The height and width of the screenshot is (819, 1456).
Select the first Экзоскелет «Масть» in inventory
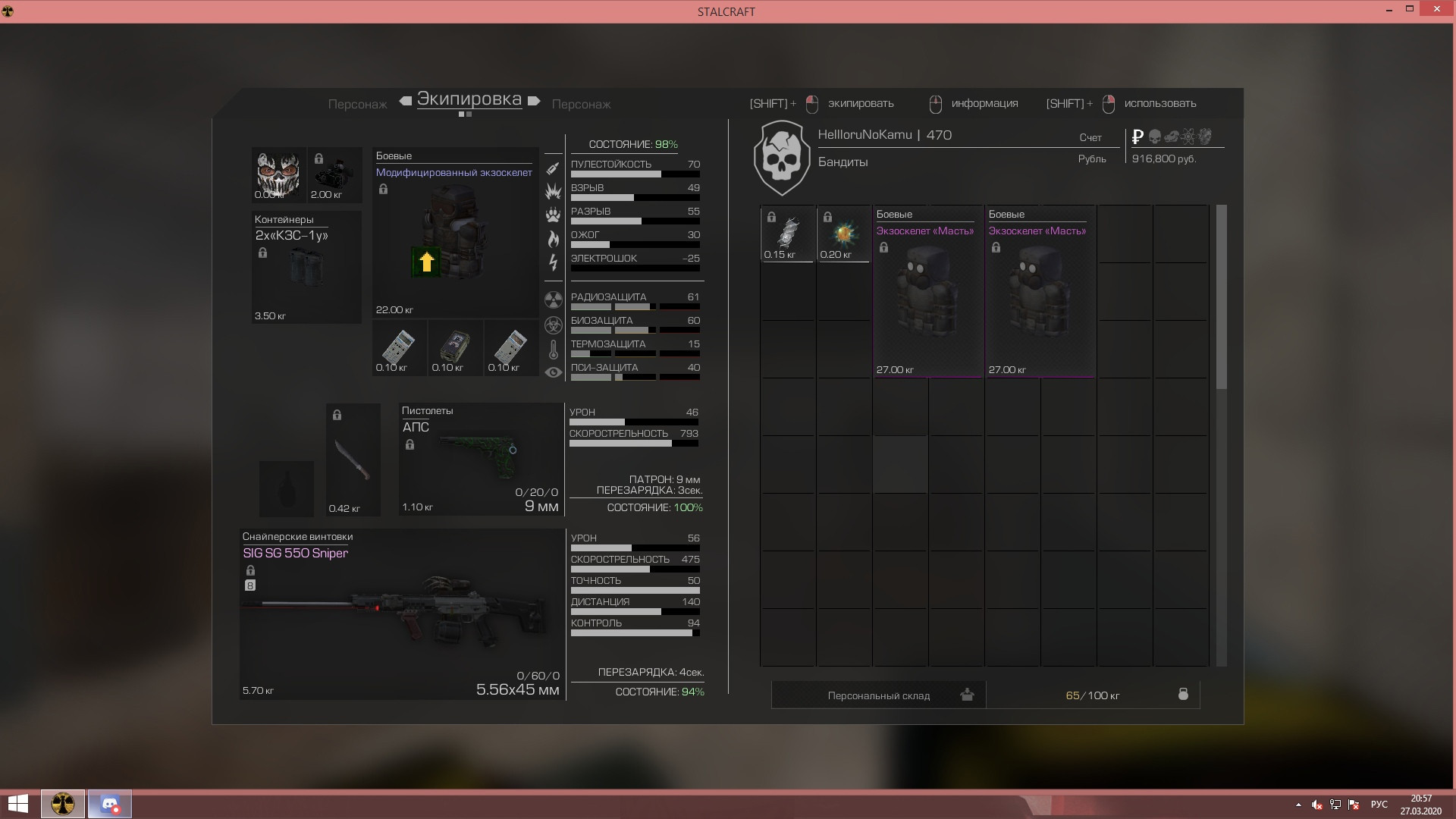[x=928, y=291]
